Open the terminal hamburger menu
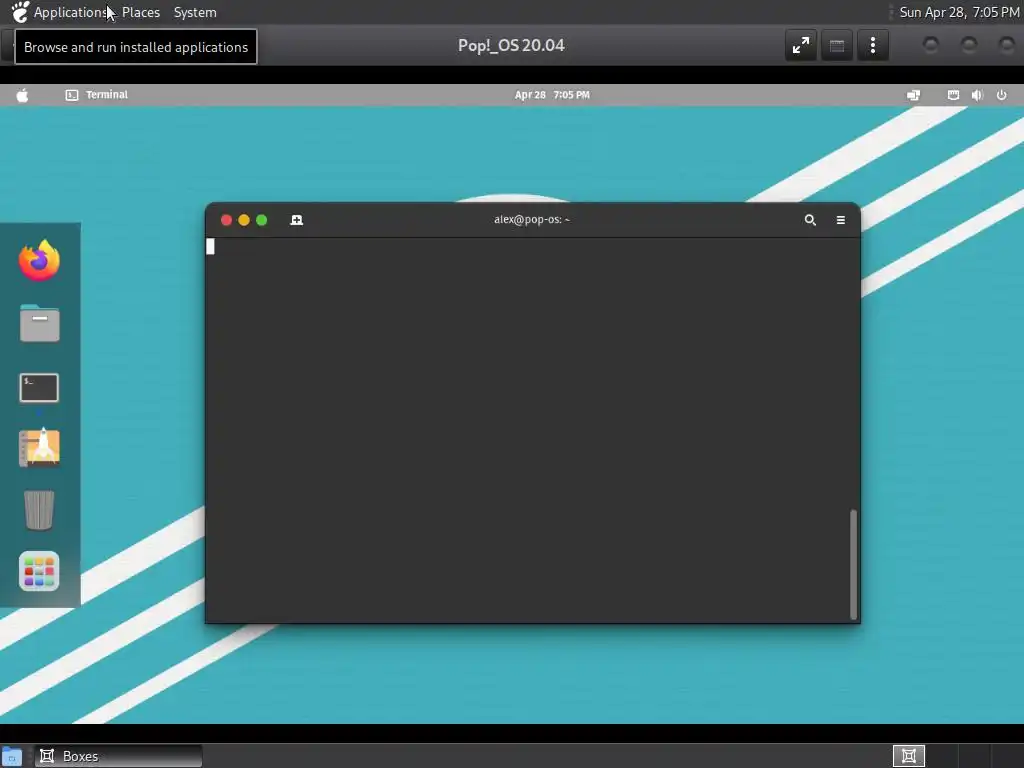1024x768 pixels. [x=840, y=220]
